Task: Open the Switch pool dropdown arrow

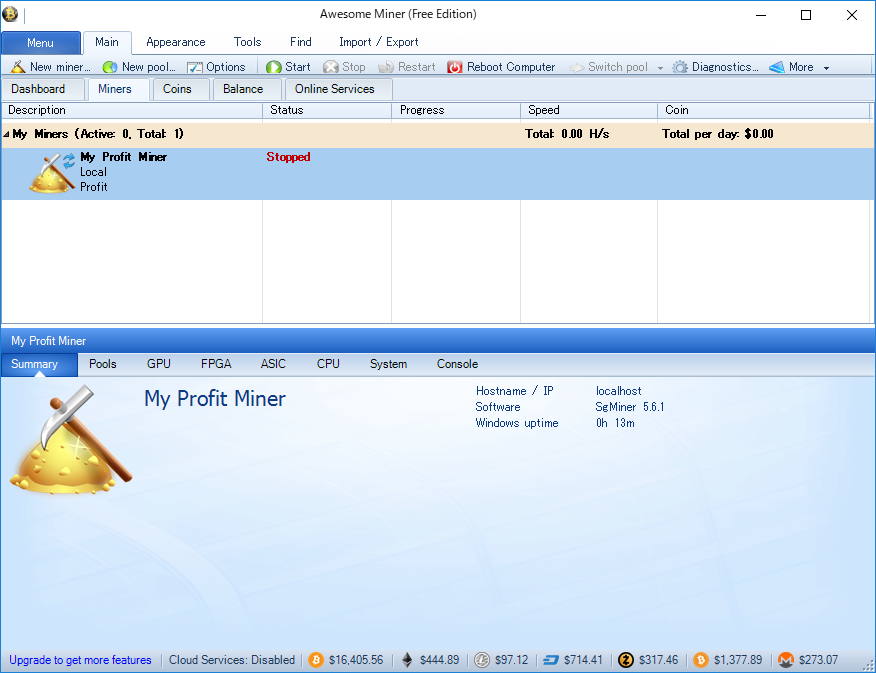Action: click(x=660, y=68)
